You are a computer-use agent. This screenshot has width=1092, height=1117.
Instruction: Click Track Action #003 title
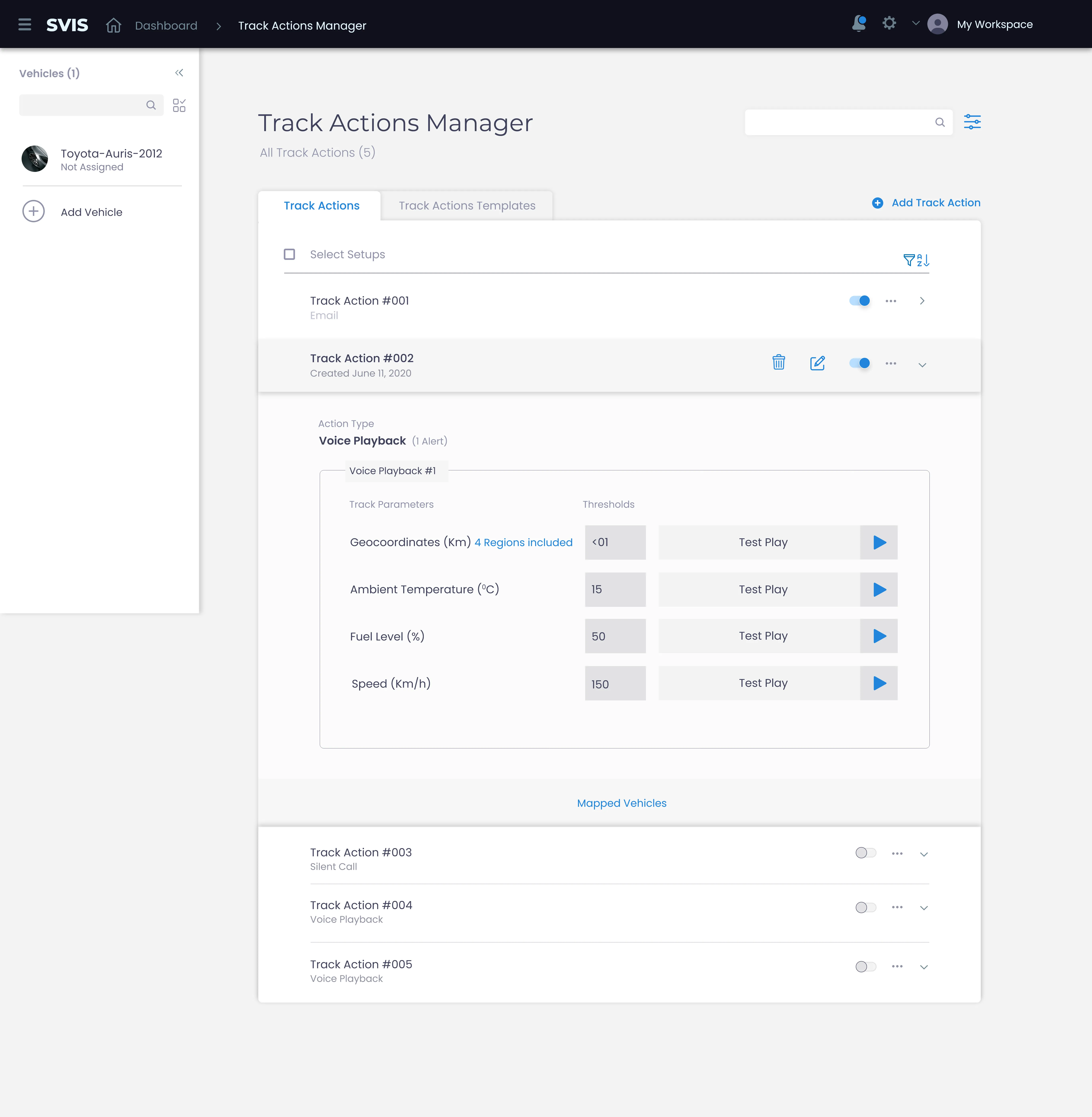coord(361,853)
